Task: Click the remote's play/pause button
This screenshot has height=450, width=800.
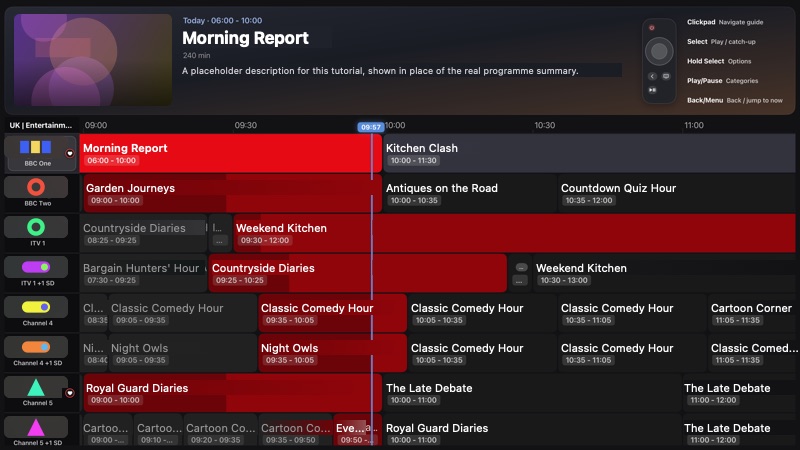Action: pos(652,90)
